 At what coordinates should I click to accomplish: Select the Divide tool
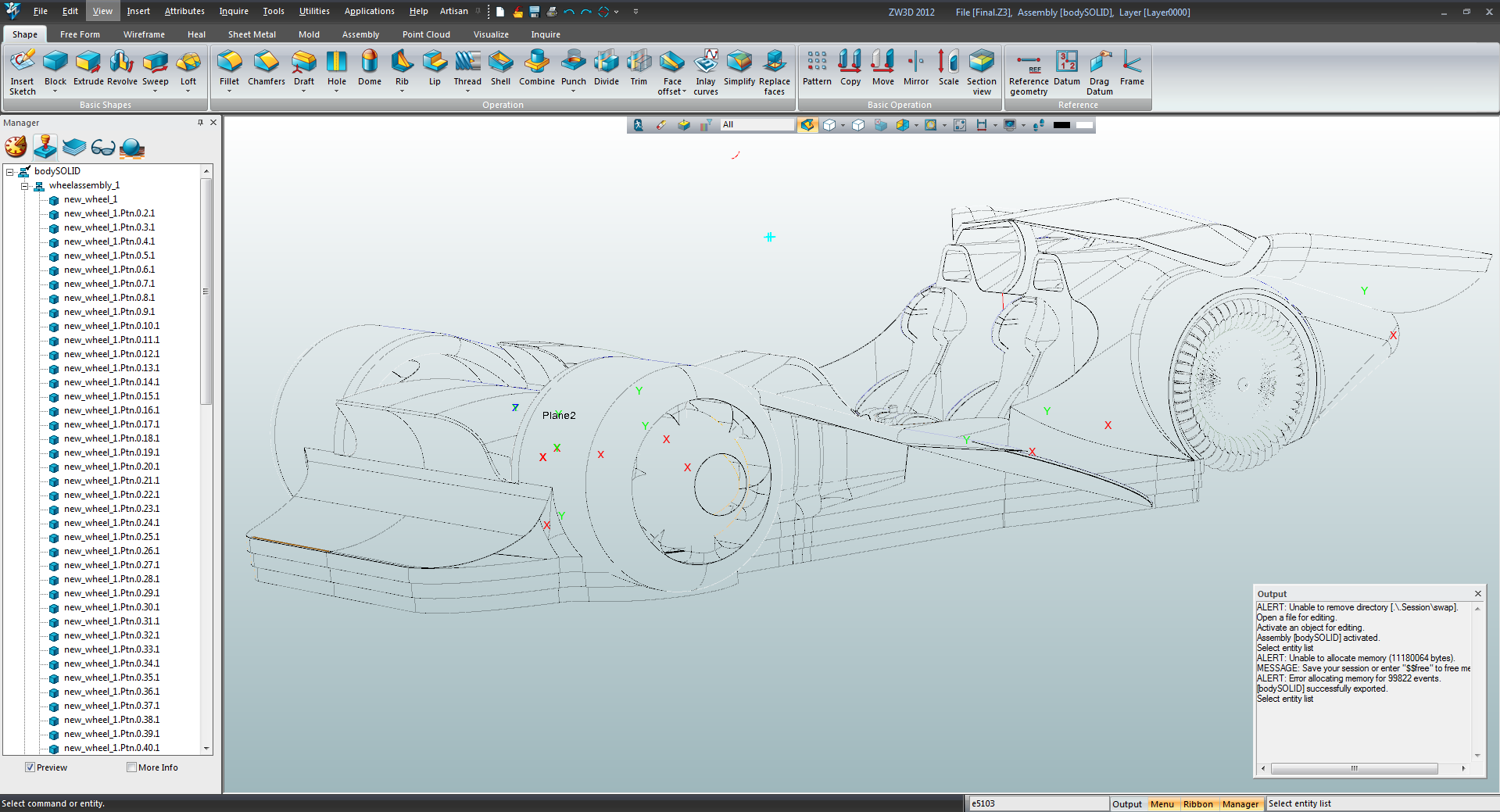pos(607,68)
